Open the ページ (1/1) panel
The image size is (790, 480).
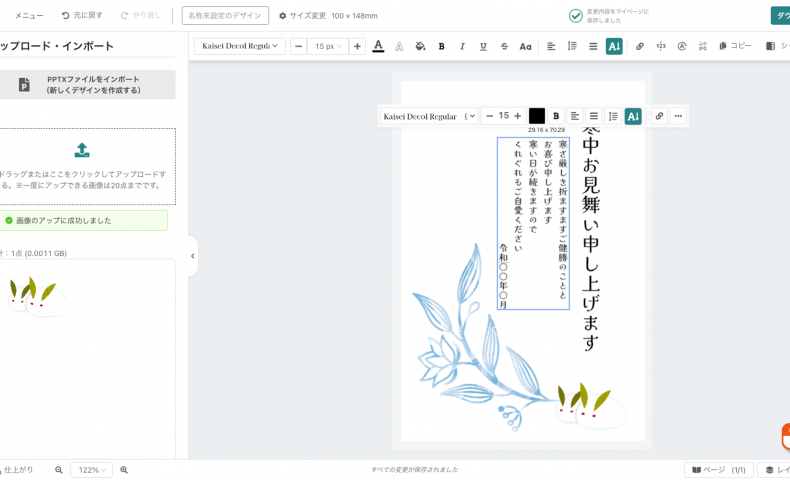pyautogui.click(x=719, y=469)
